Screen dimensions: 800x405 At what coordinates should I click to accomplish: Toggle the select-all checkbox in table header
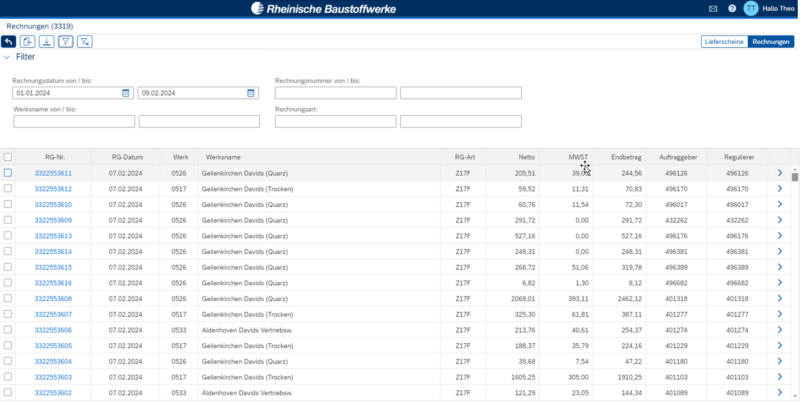(x=8, y=157)
